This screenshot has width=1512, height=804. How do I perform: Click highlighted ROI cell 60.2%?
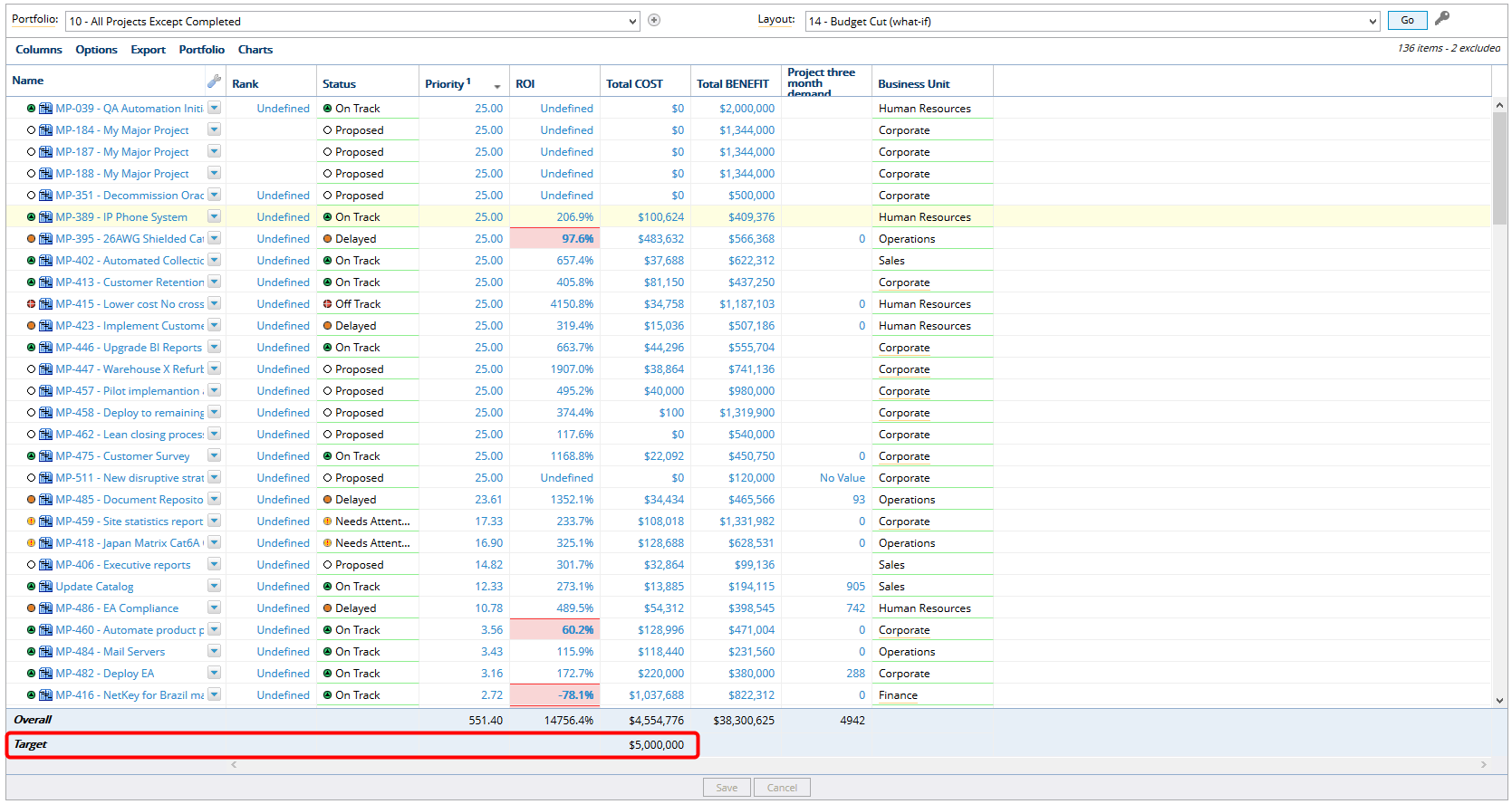click(554, 630)
